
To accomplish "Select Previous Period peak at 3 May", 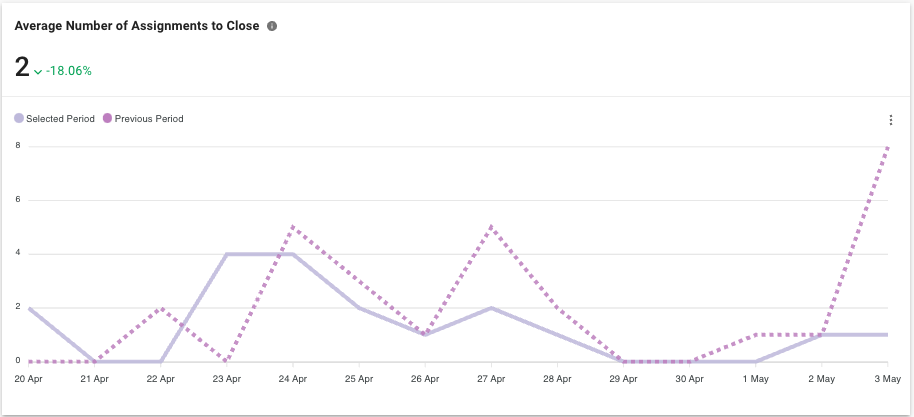I will pos(888,147).
